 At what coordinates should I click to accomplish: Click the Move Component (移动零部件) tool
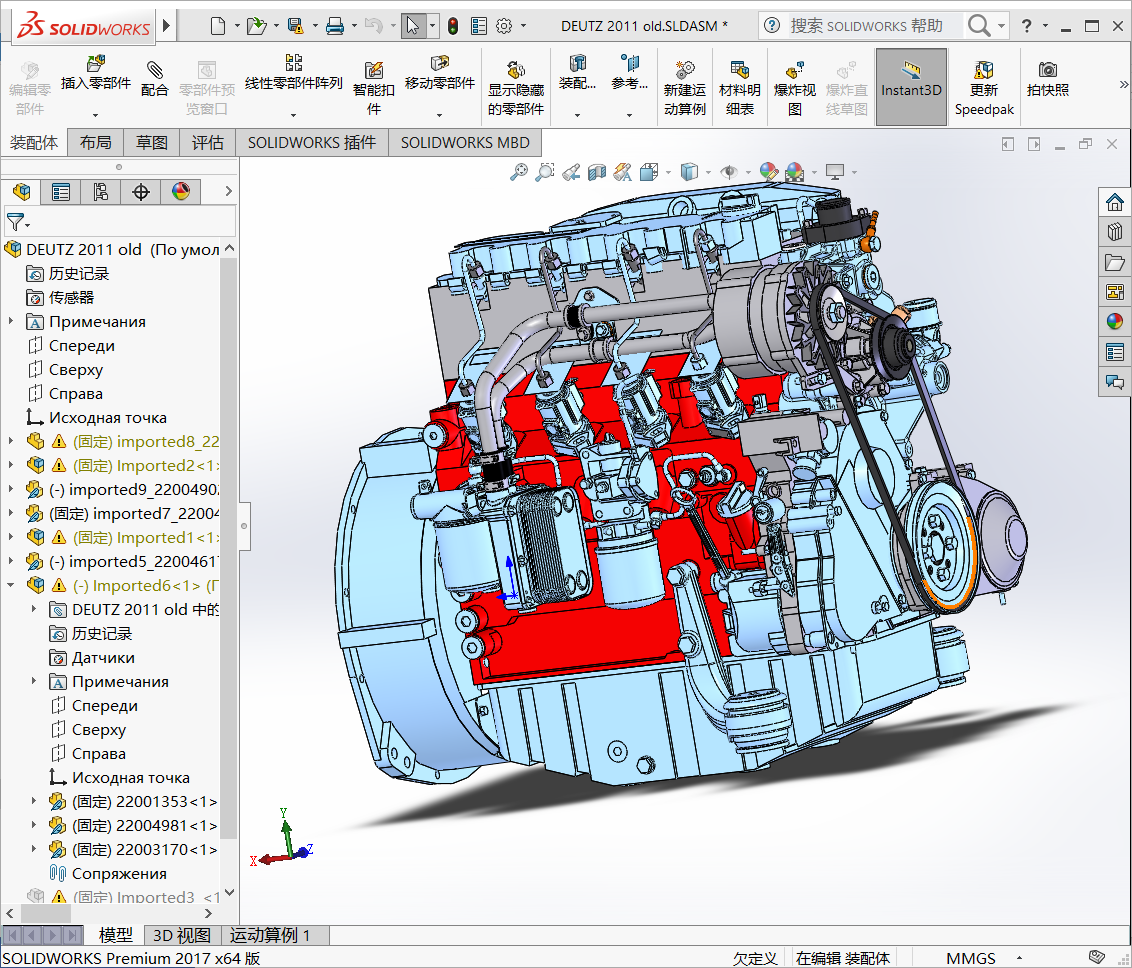point(440,73)
